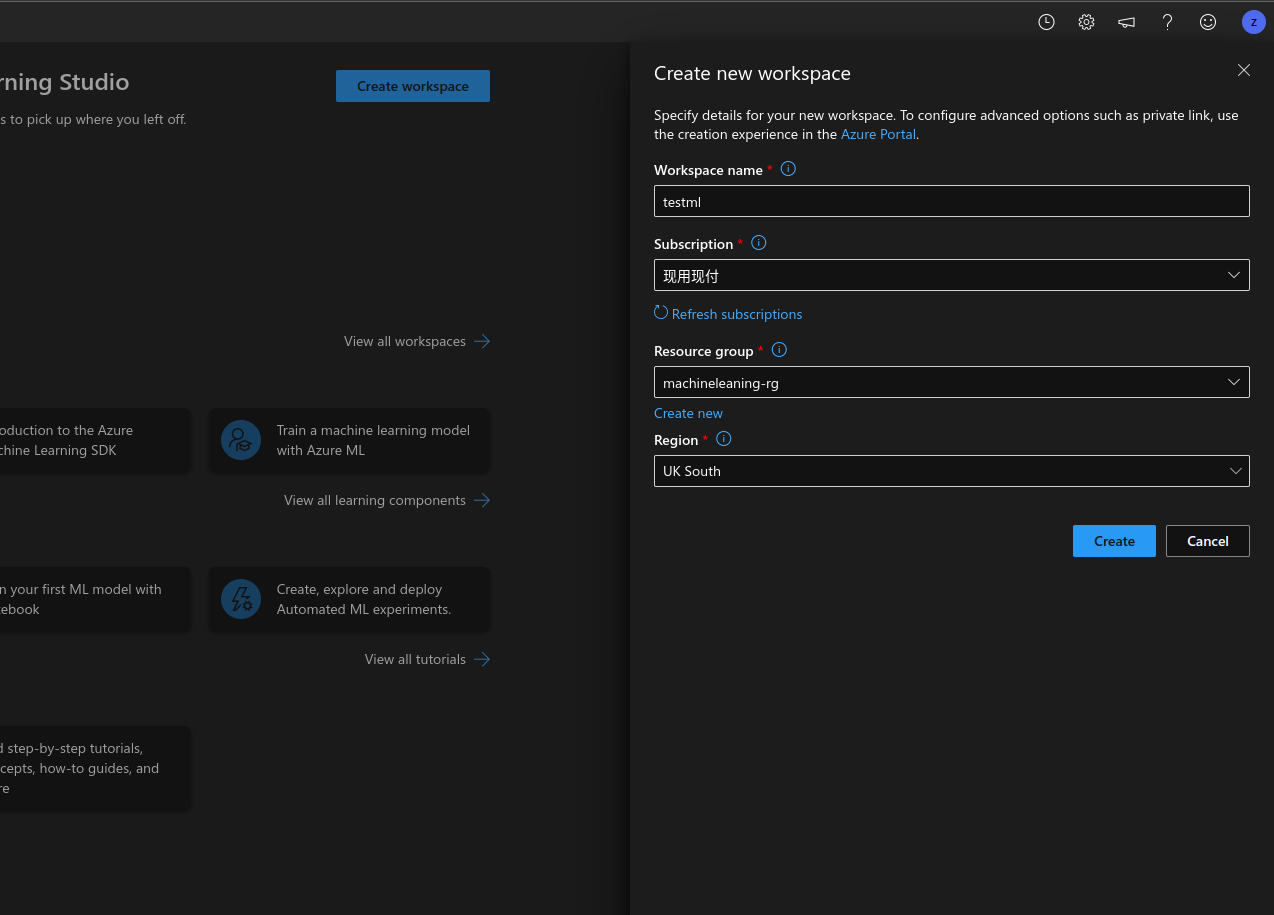
Task: Click the arrow next to View all workspaces
Action: click(x=482, y=341)
